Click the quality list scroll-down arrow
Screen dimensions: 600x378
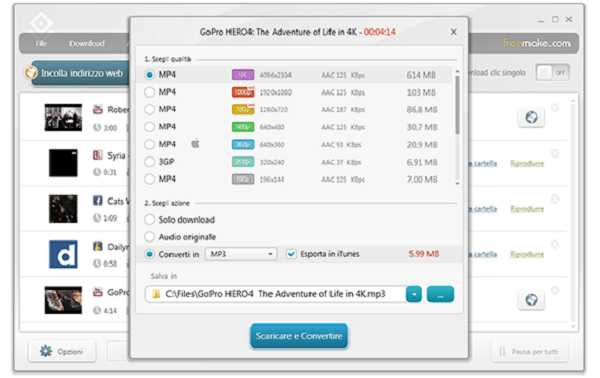pyautogui.click(x=457, y=184)
